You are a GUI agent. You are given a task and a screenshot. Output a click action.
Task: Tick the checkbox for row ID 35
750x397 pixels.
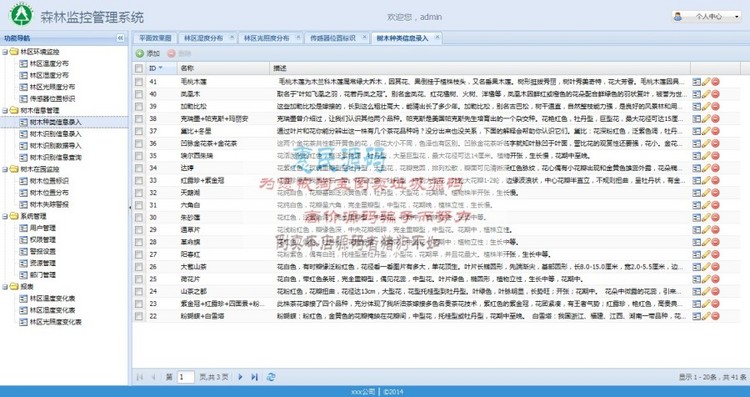pyautogui.click(x=139, y=156)
